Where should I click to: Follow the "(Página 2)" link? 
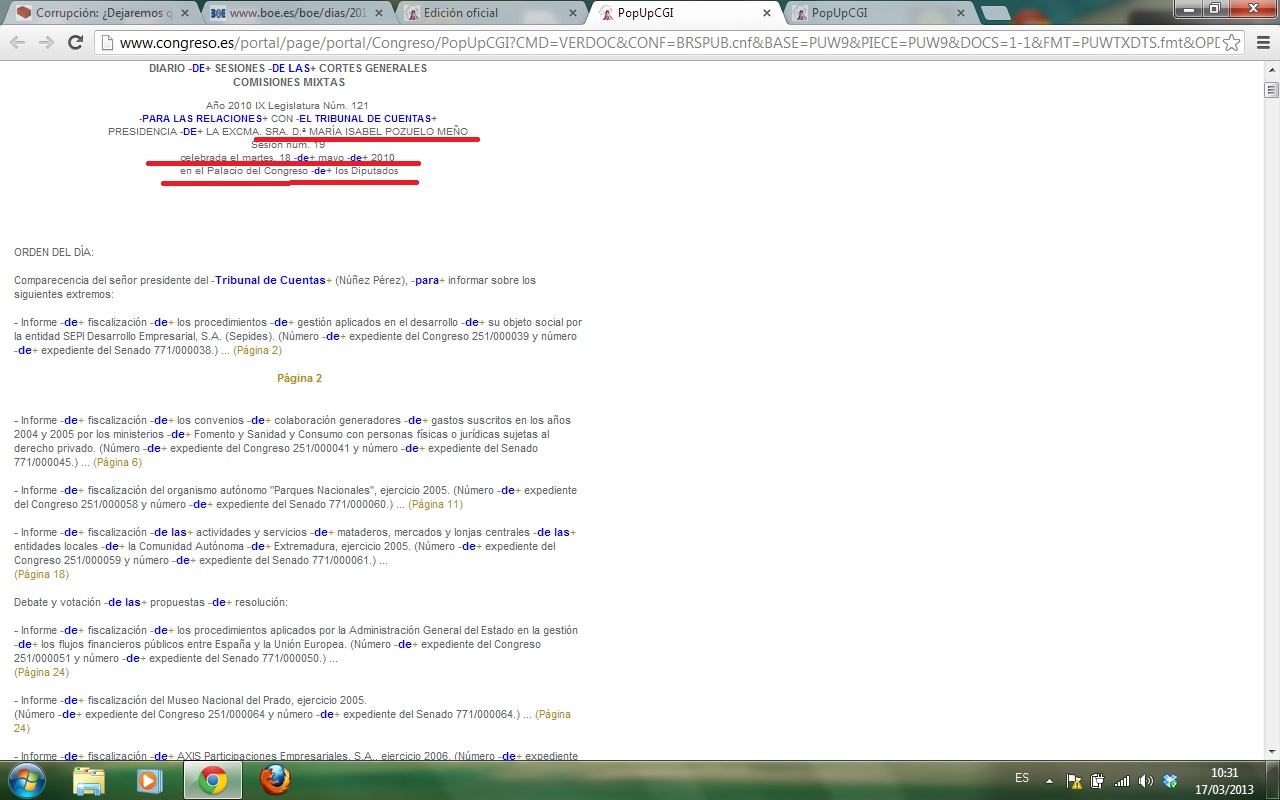[x=257, y=350]
